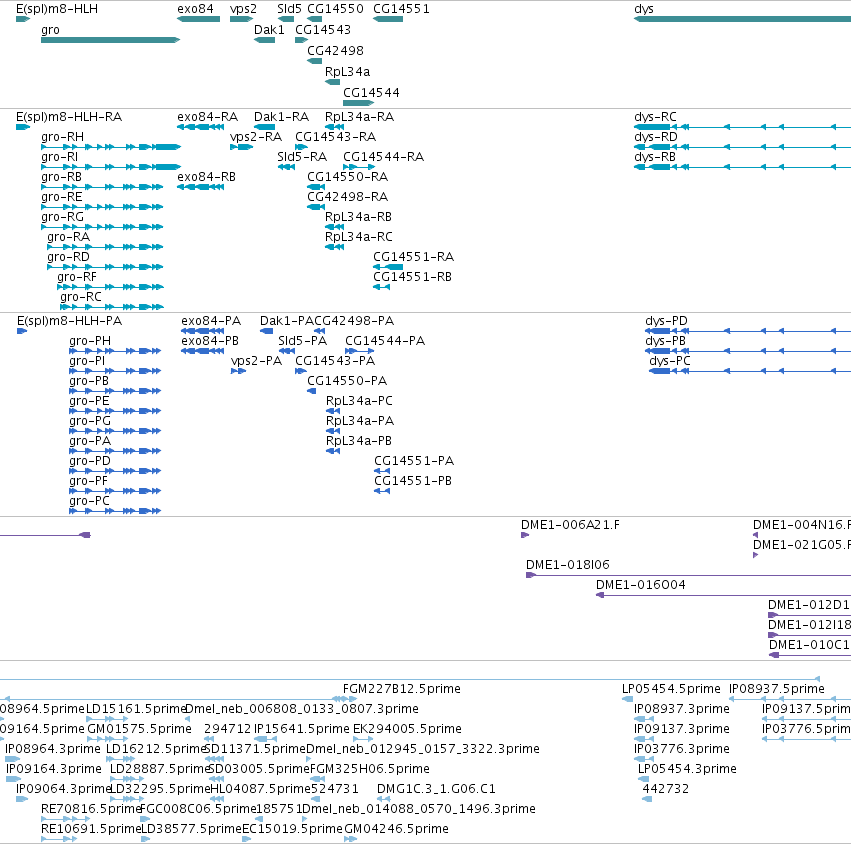
Task: Select the gro-RB transcript label
Action: [x=61, y=177]
